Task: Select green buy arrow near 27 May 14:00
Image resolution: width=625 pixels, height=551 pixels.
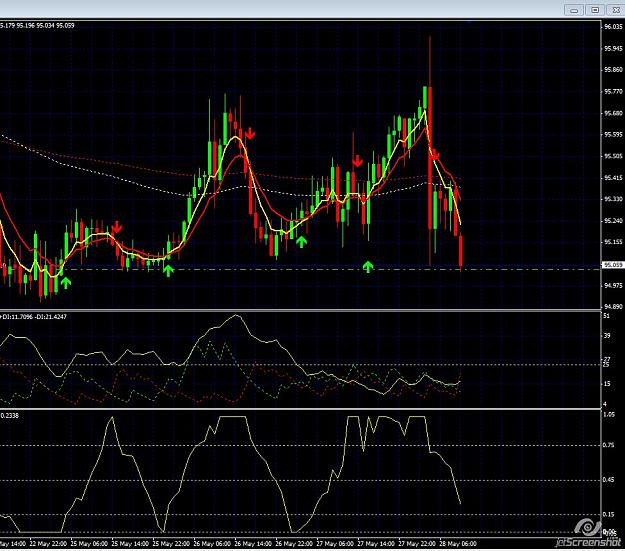Action: pos(368,266)
